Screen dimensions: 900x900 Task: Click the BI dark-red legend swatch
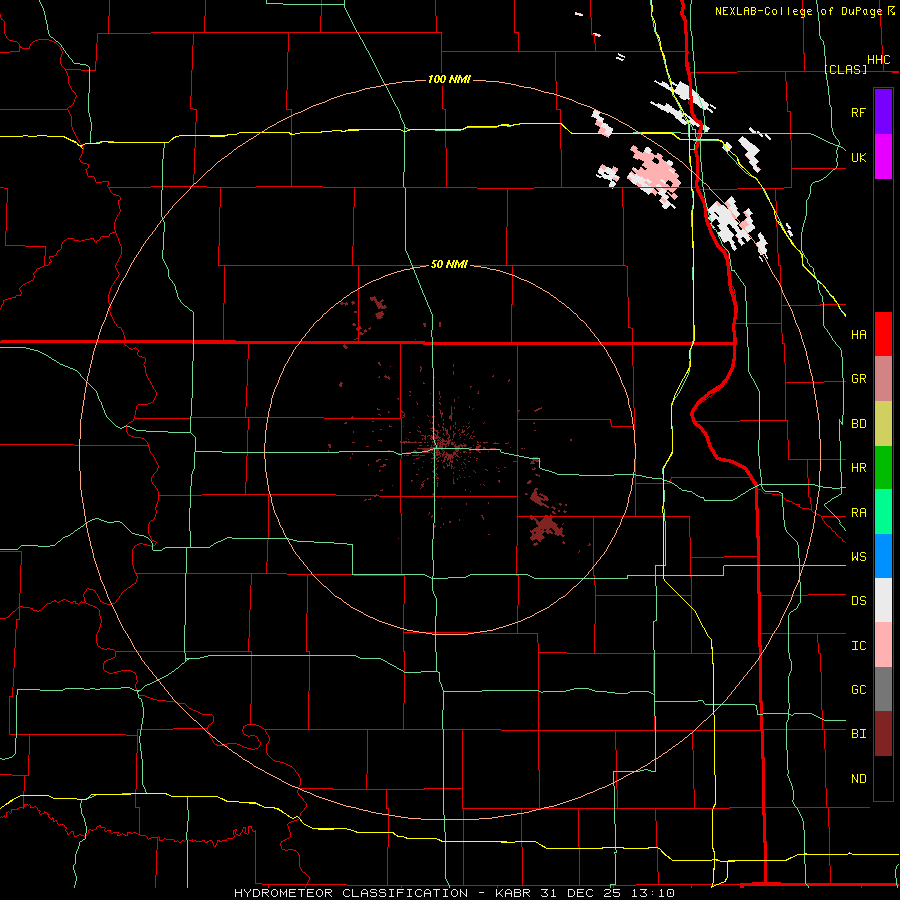883,734
